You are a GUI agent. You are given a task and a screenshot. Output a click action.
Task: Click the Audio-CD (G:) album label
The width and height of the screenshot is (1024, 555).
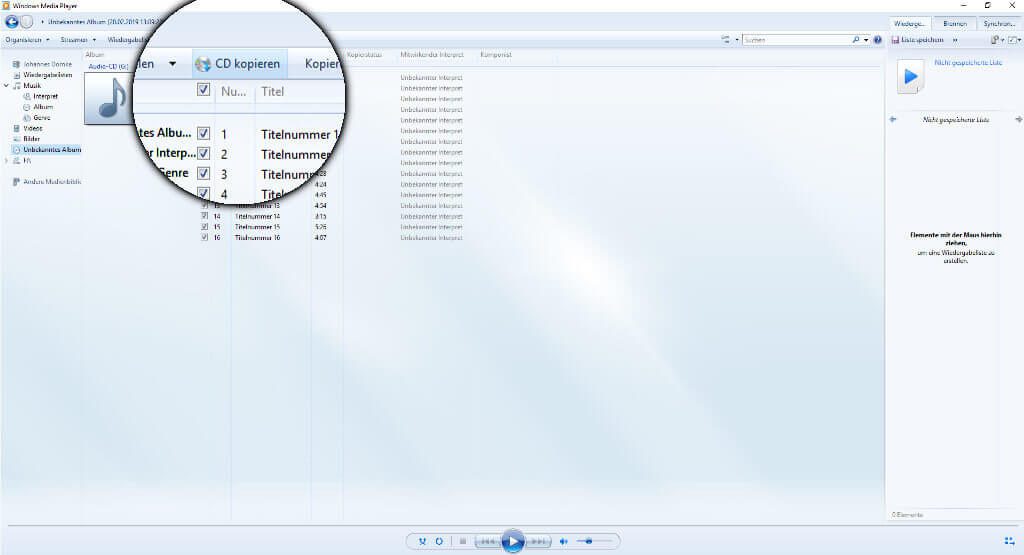108,67
